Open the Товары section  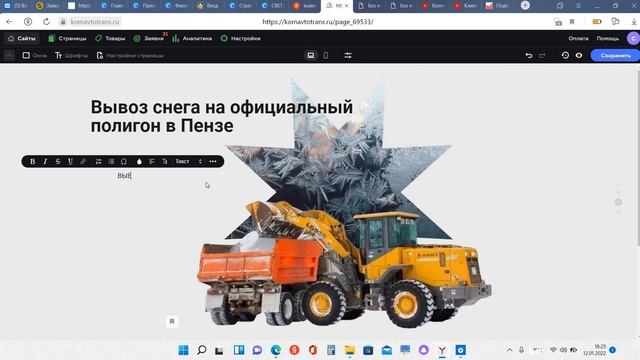point(110,38)
